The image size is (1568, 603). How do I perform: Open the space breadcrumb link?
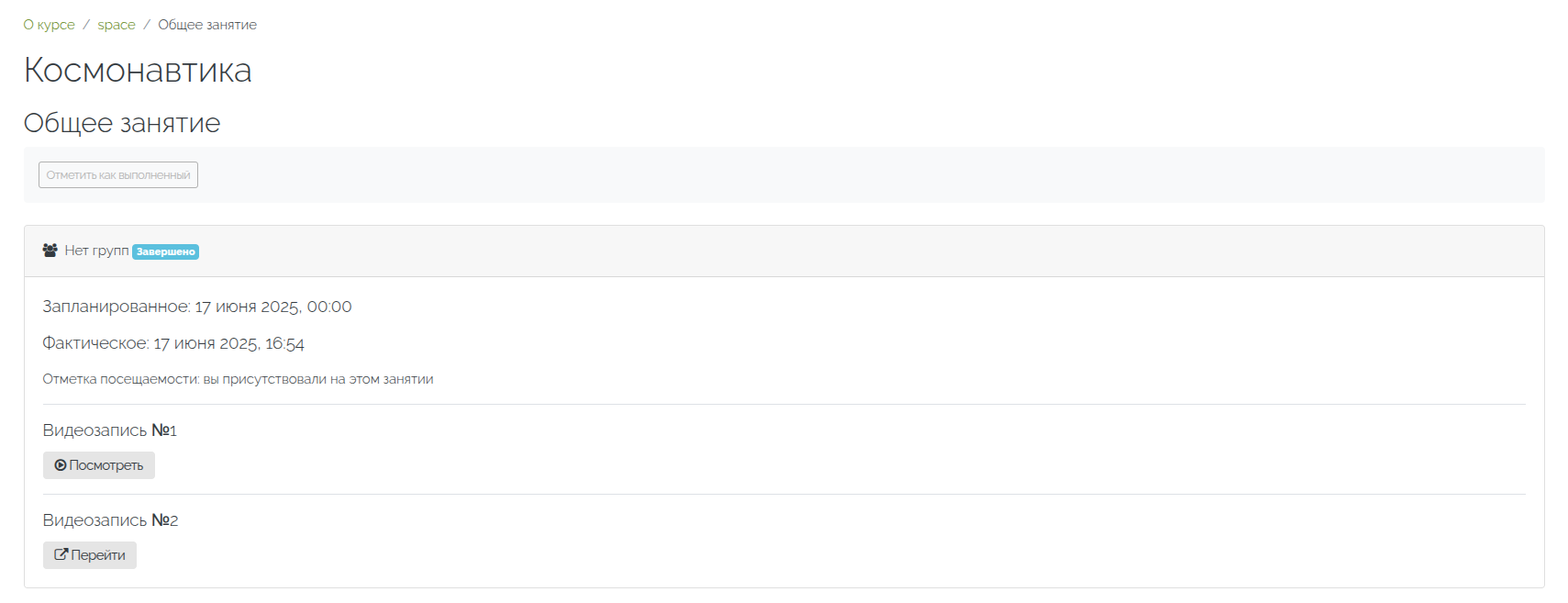(117, 25)
